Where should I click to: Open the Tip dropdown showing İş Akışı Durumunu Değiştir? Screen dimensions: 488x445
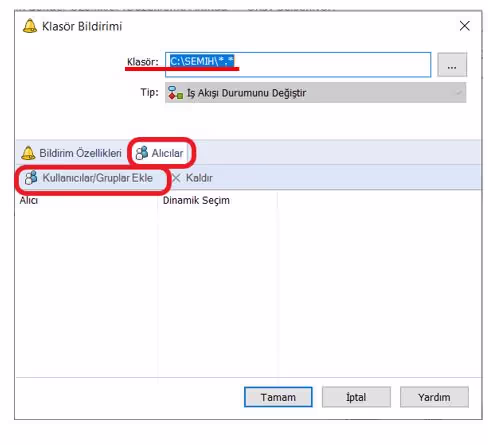pos(315,93)
